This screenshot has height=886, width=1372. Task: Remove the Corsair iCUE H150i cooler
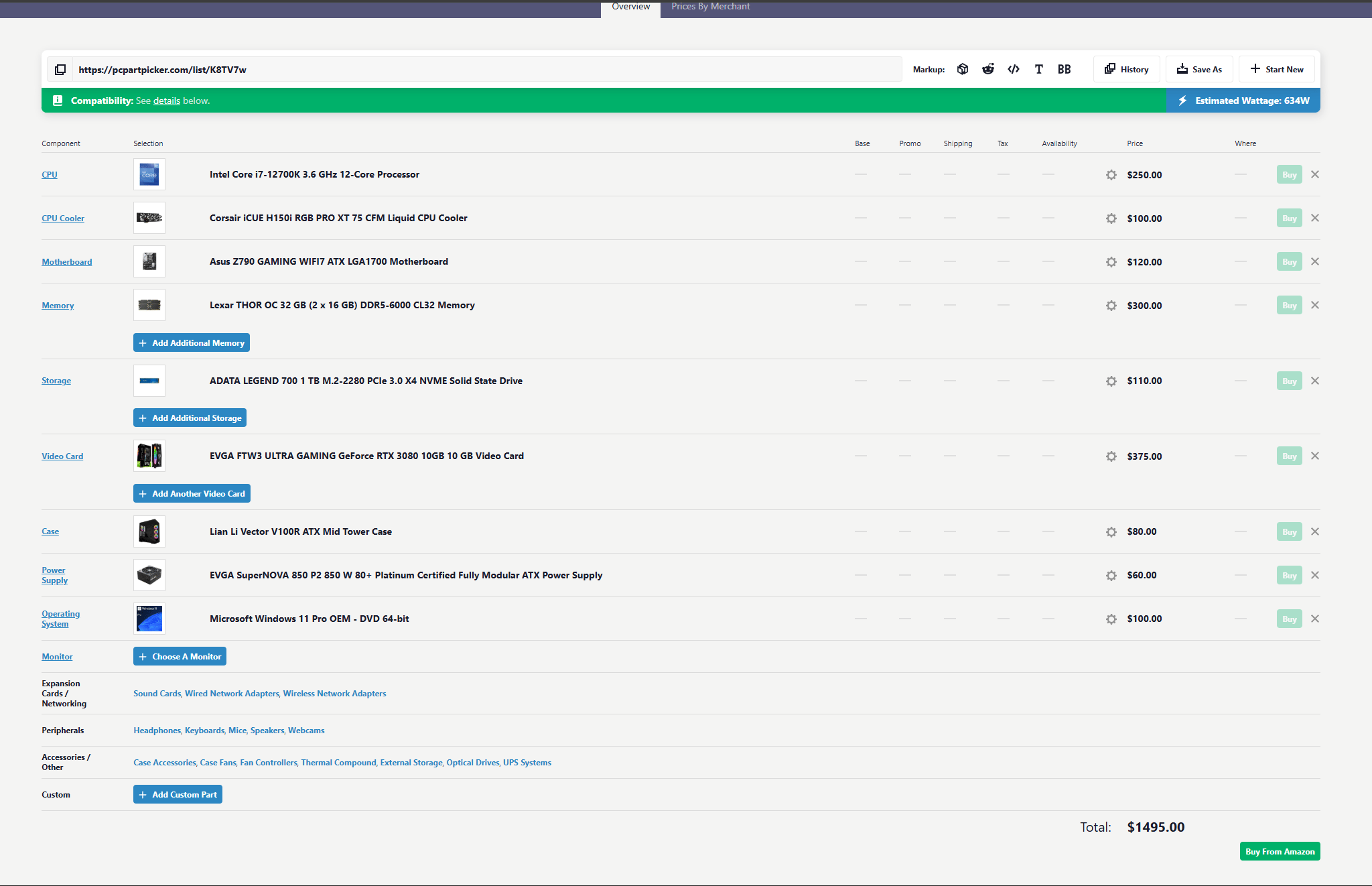pyautogui.click(x=1315, y=218)
